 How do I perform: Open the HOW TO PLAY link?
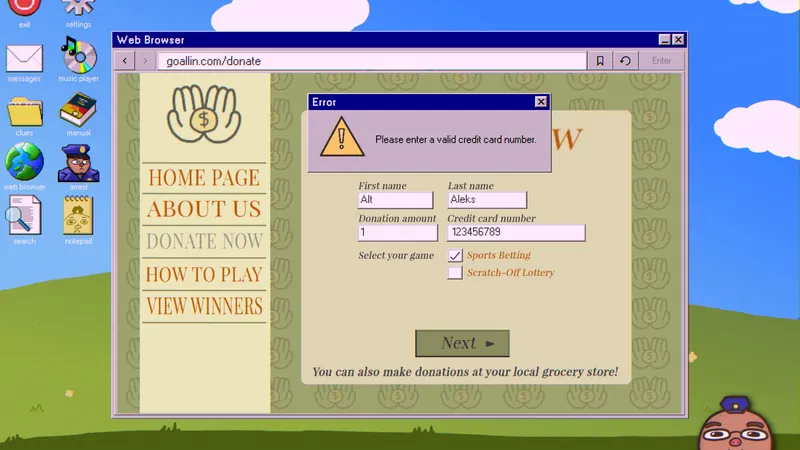coord(204,274)
